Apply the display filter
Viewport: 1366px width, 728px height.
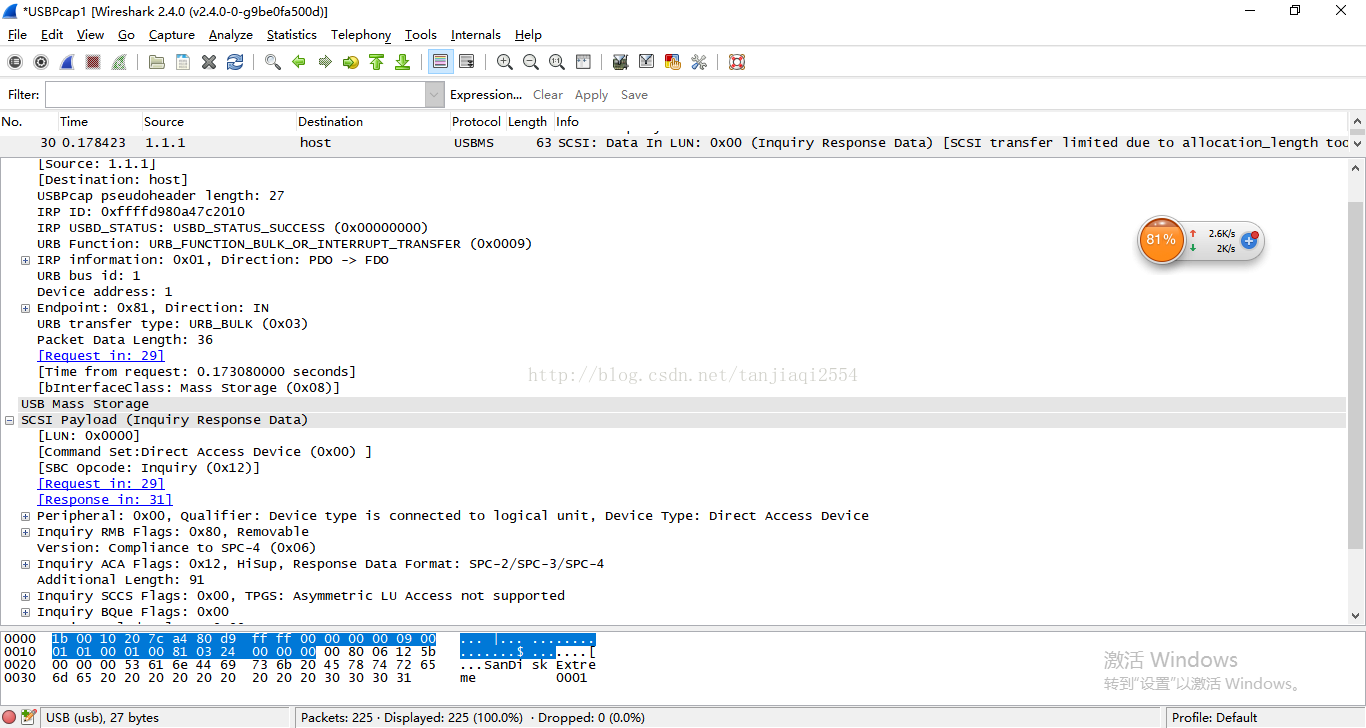(x=591, y=95)
